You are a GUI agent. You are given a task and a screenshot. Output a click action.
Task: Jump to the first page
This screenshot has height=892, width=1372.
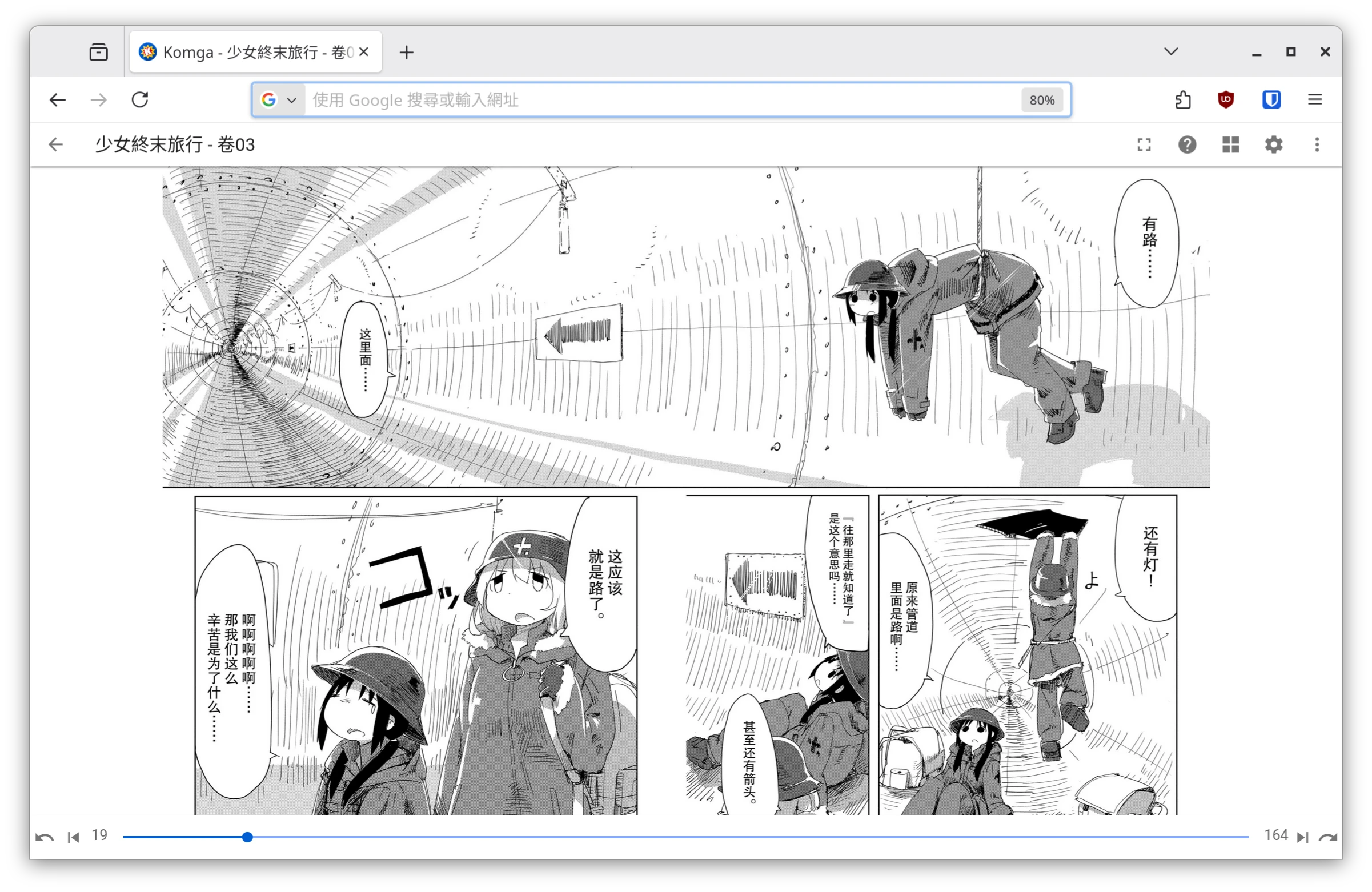click(73, 837)
